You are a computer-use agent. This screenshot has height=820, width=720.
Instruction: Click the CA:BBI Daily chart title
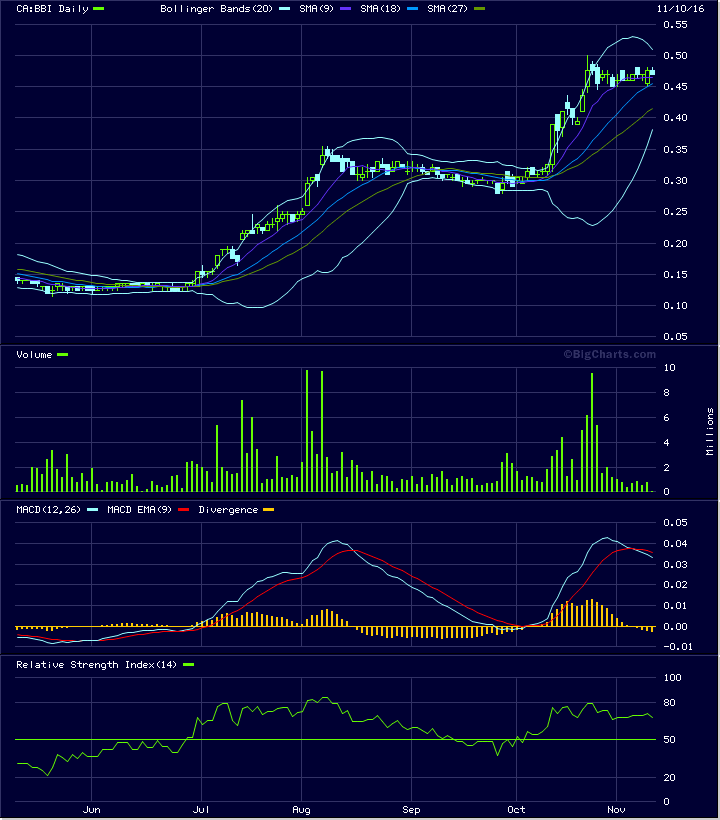52,9
